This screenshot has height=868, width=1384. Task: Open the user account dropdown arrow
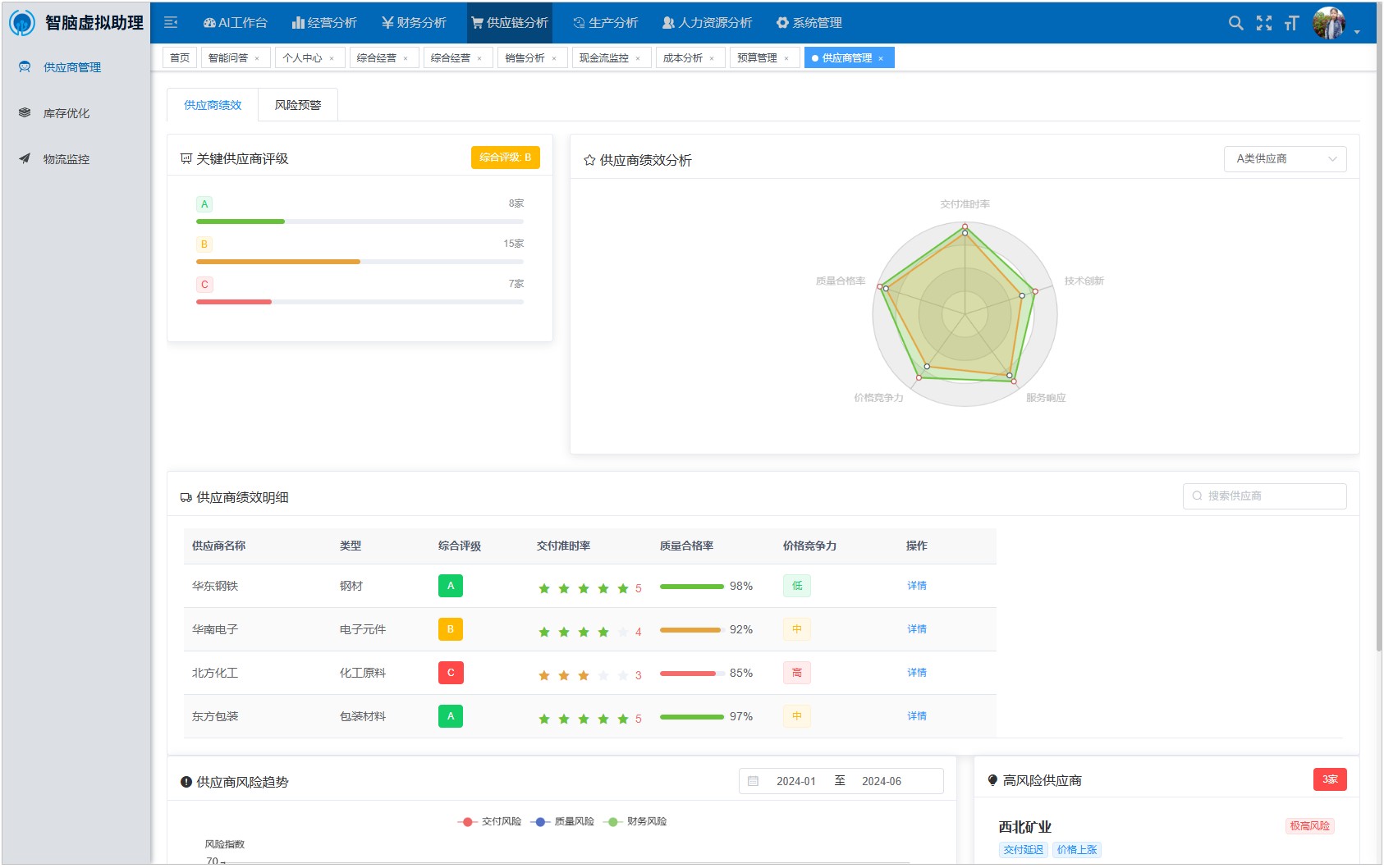tap(1357, 32)
